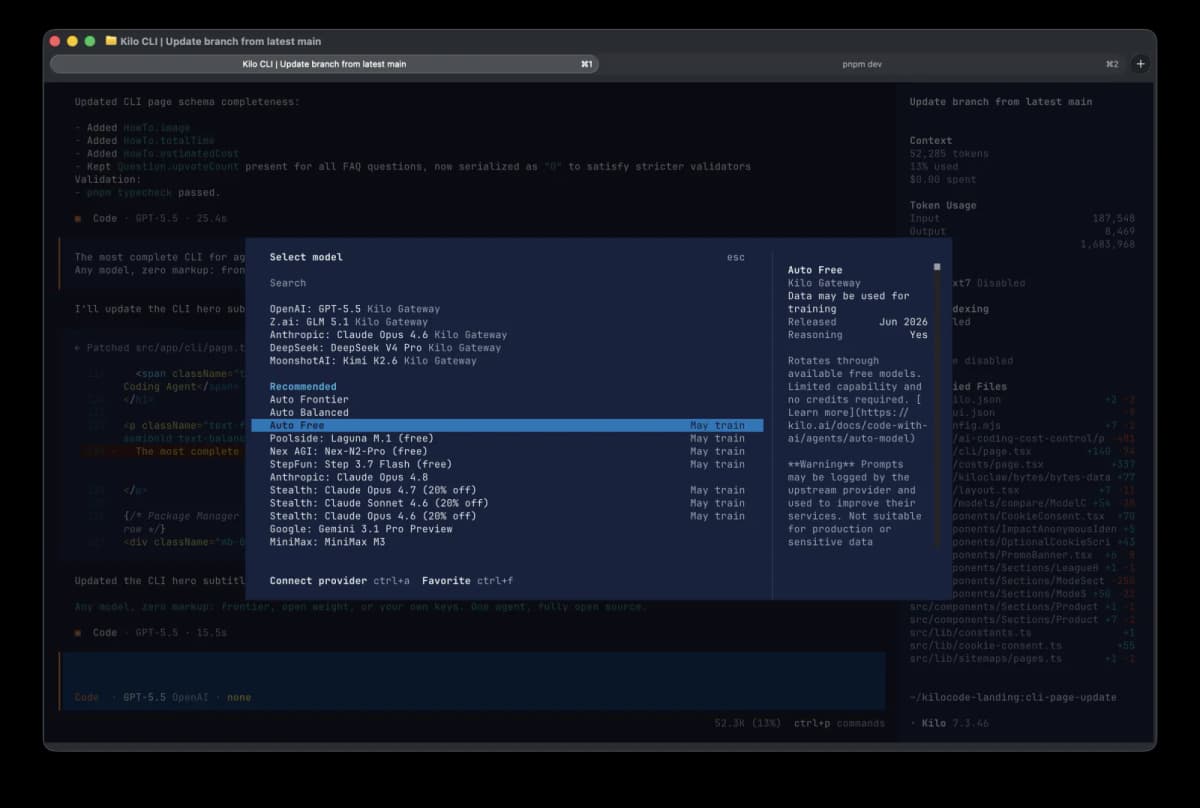Click src/lib/constants.ts in modified files
Image resolution: width=1200 pixels, height=808 pixels.
click(x=970, y=633)
